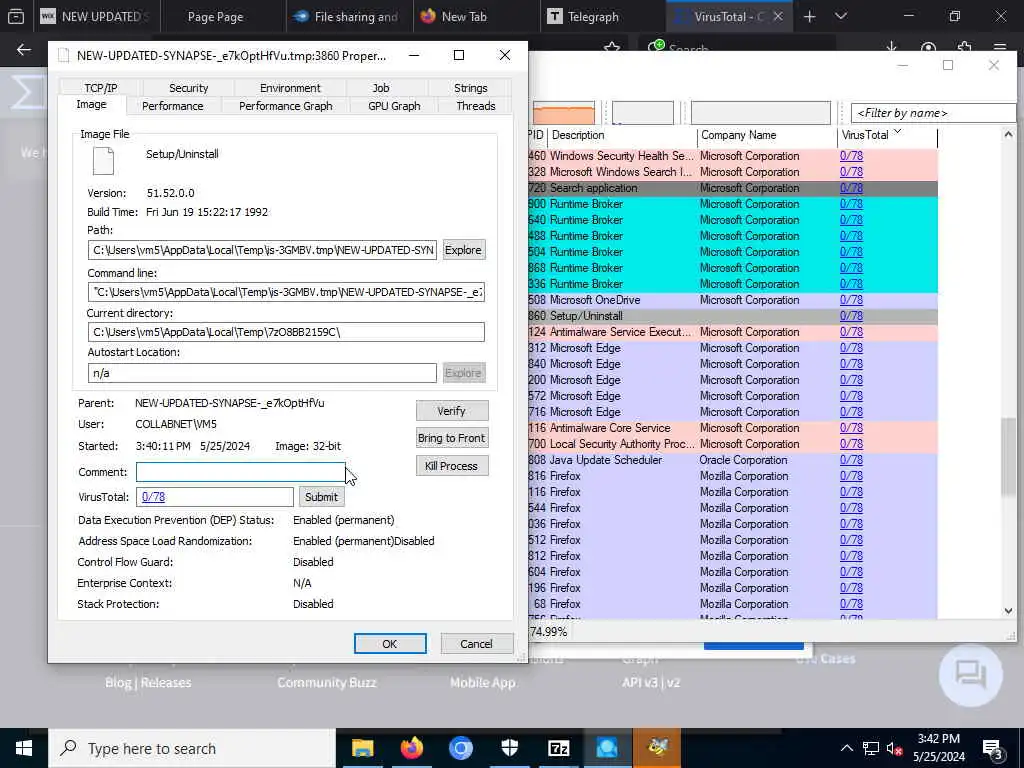Open the notification center icon
The image size is (1024, 768).
[x=993, y=749]
